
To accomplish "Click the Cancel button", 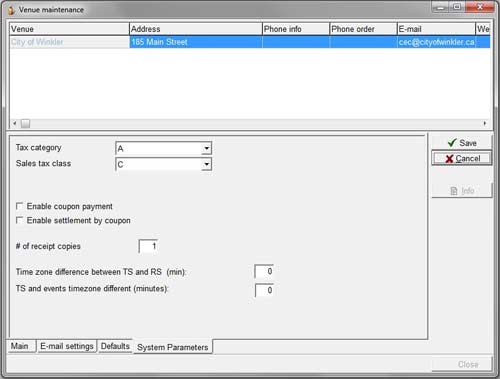I will [462, 158].
